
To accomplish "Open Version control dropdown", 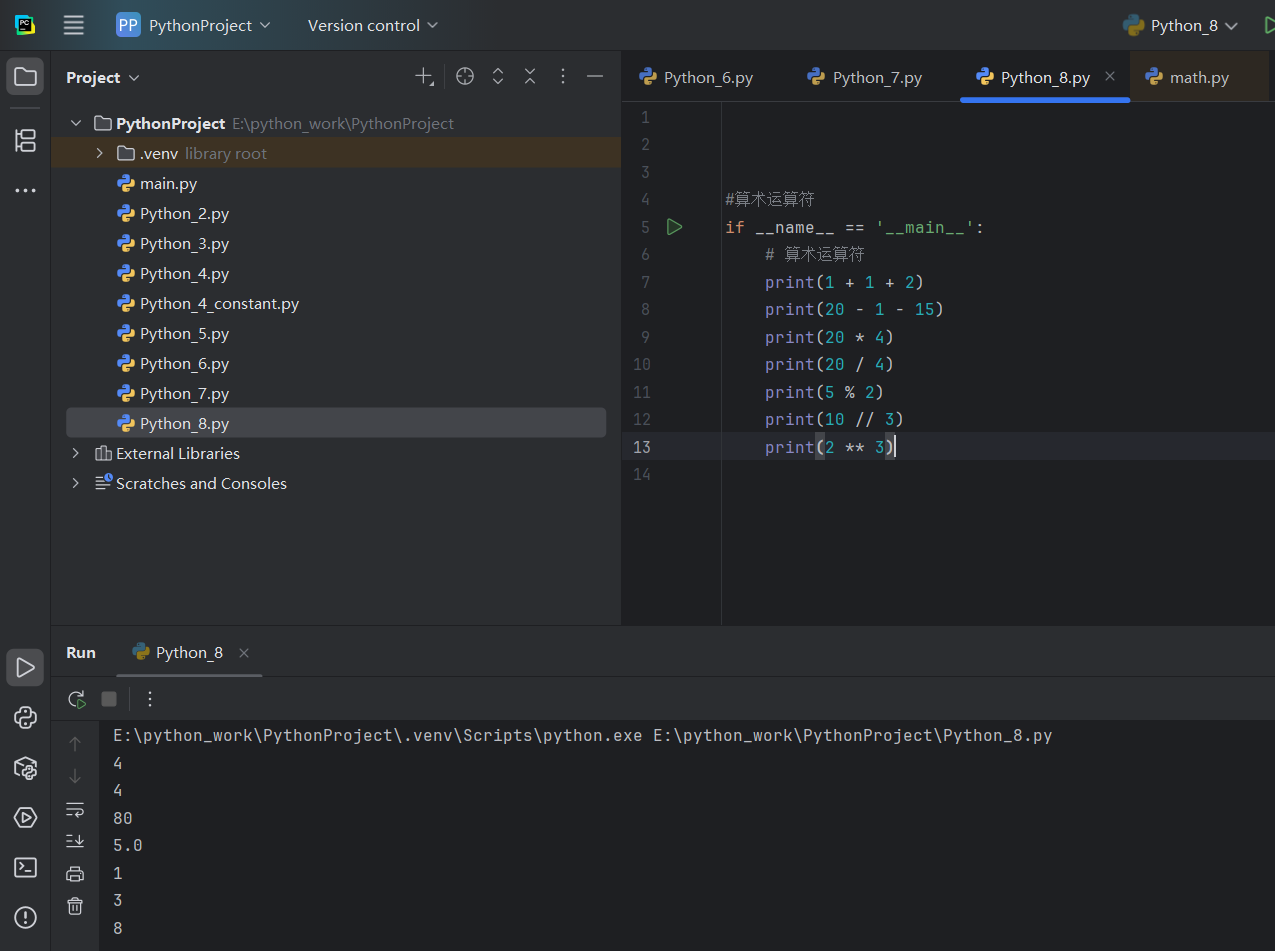I will point(372,25).
